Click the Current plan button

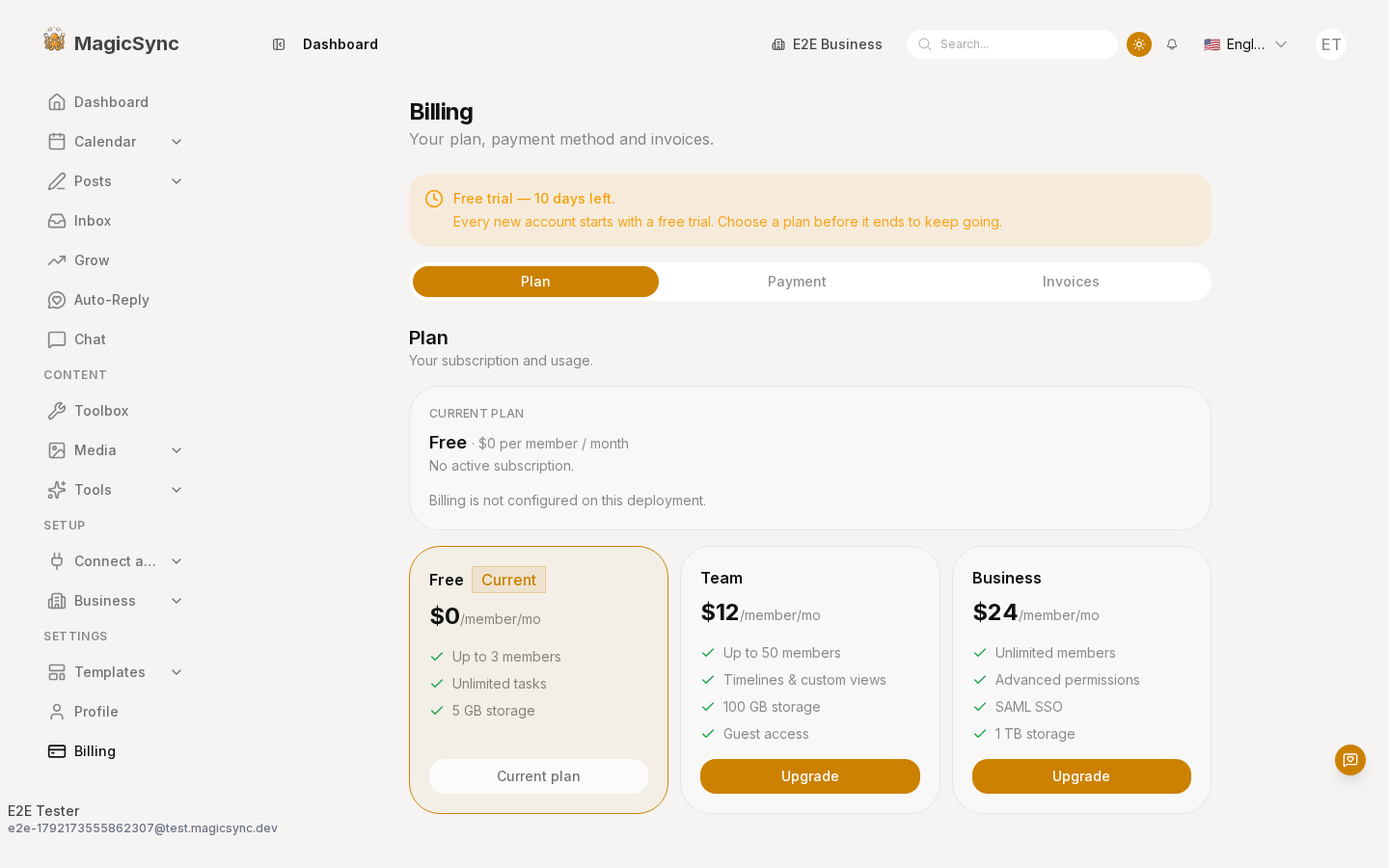(x=538, y=776)
